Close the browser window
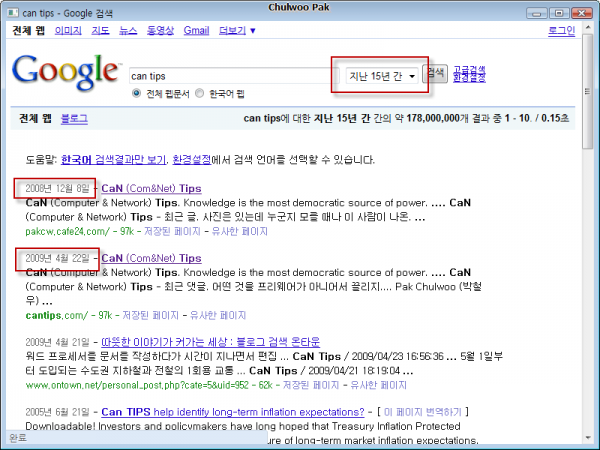This screenshot has width=600, height=450. tap(581, 13)
